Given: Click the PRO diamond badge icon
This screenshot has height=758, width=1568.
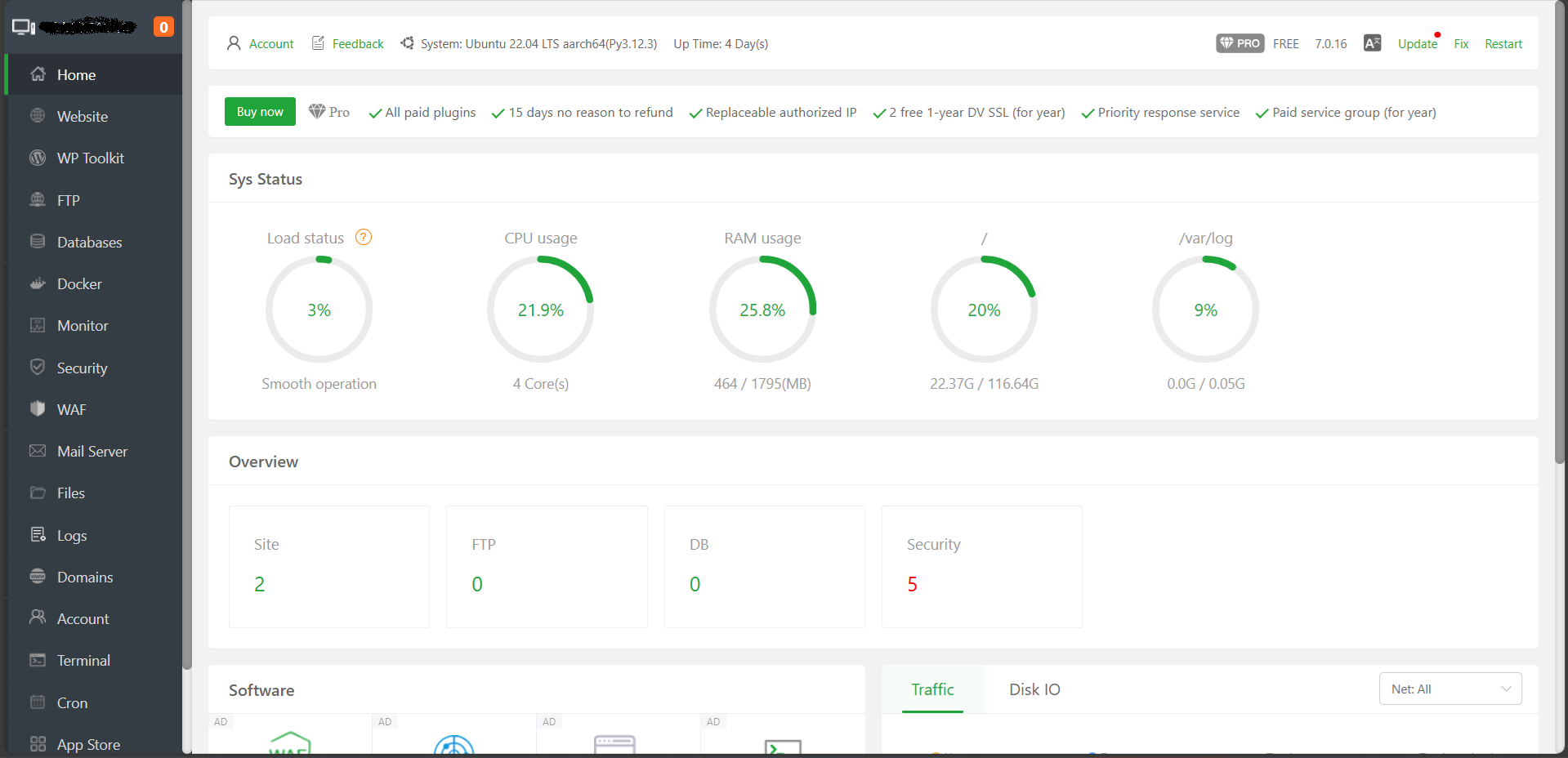Looking at the screenshot, I should [x=1240, y=43].
